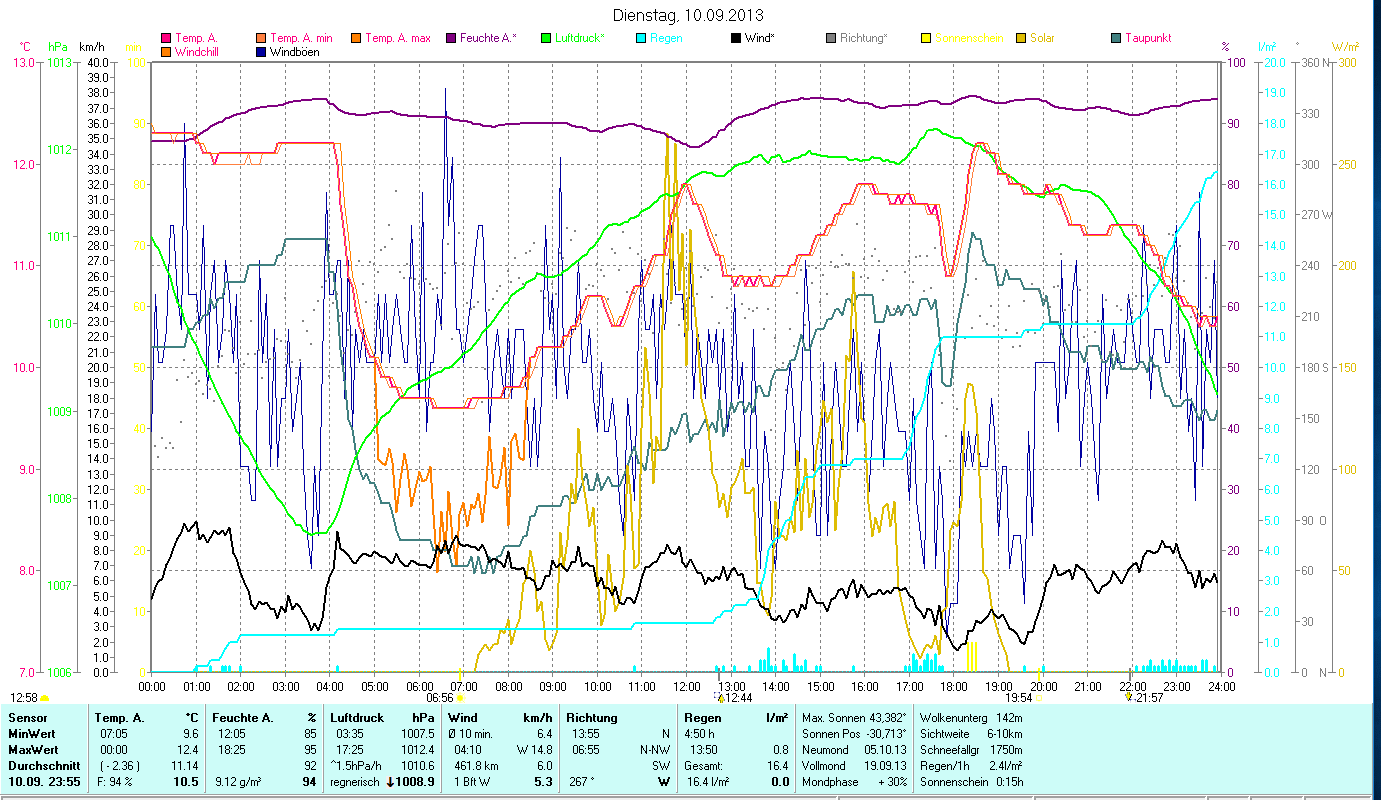
Task: Click the Solar legend swatch
Action: [x=1020, y=38]
